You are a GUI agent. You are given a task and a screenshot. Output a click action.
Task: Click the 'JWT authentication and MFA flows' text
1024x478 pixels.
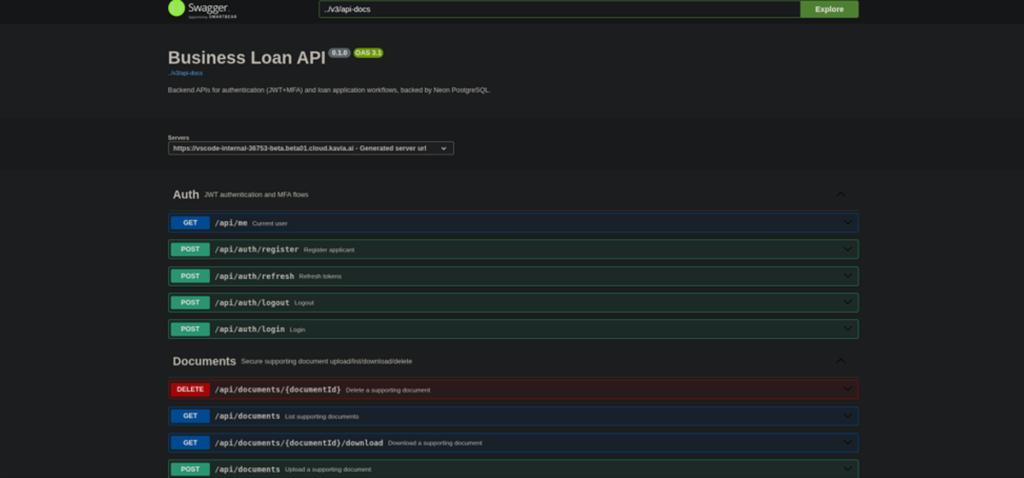point(256,195)
